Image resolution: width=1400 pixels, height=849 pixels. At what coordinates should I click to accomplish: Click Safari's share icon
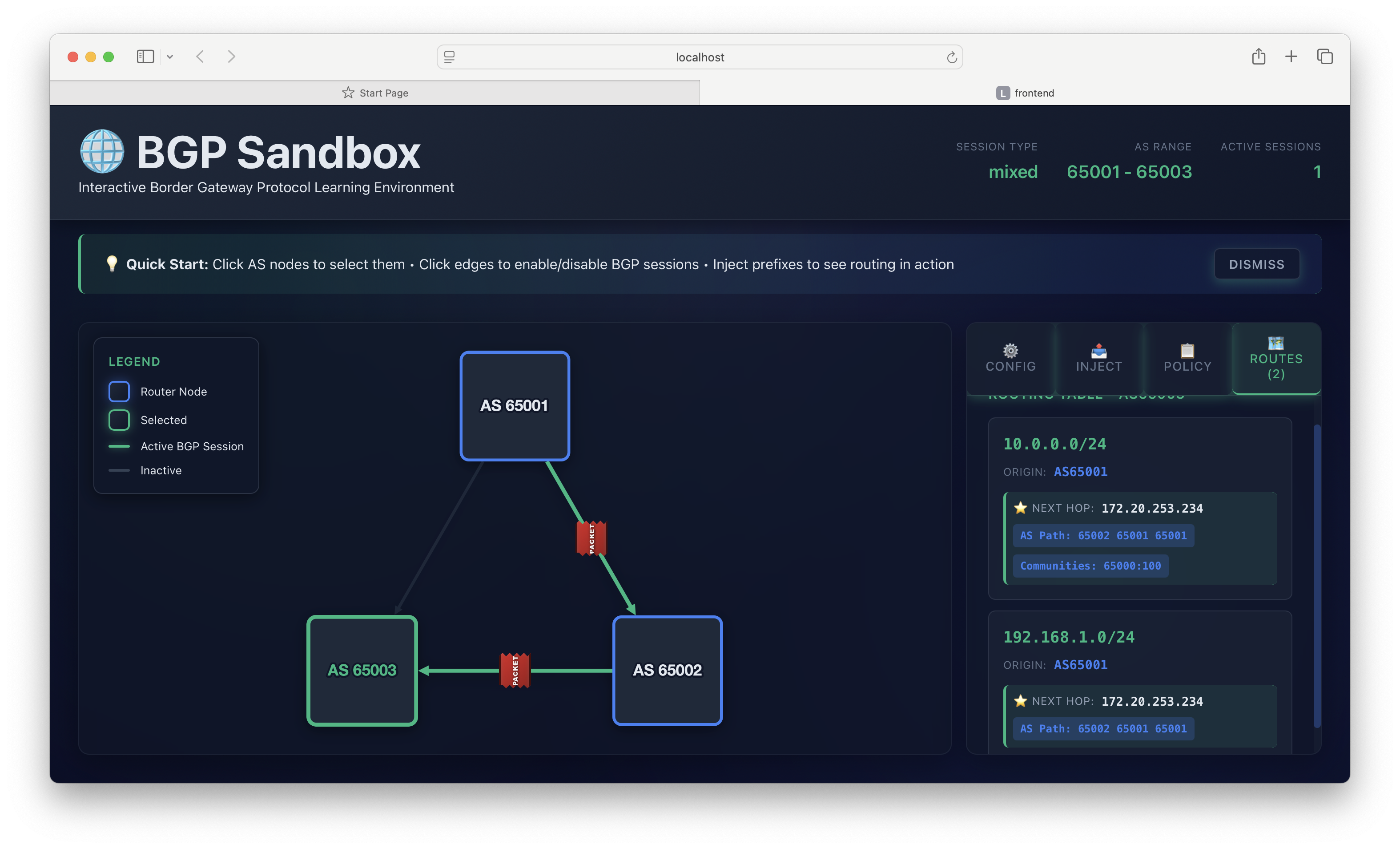[1258, 57]
